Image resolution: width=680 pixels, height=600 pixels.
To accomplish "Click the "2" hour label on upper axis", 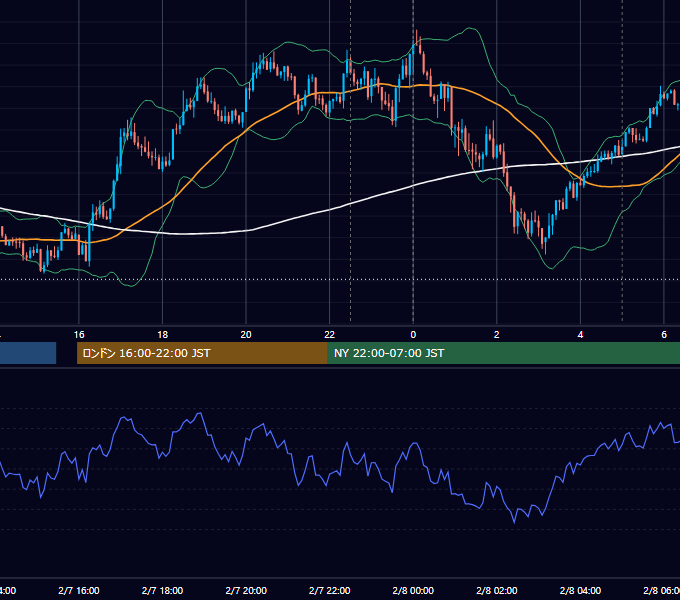I will [x=497, y=334].
